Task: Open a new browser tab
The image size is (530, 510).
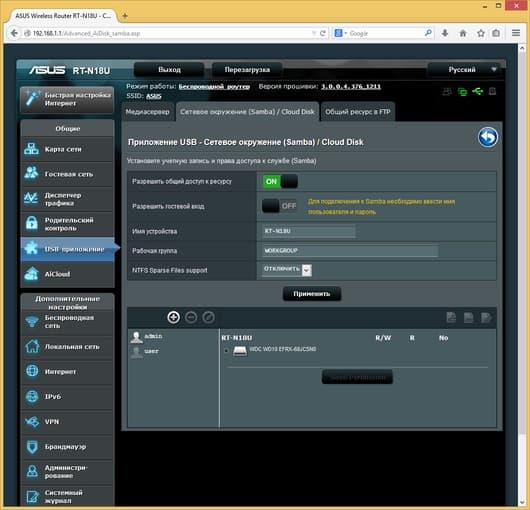Action: [x=125, y=16]
